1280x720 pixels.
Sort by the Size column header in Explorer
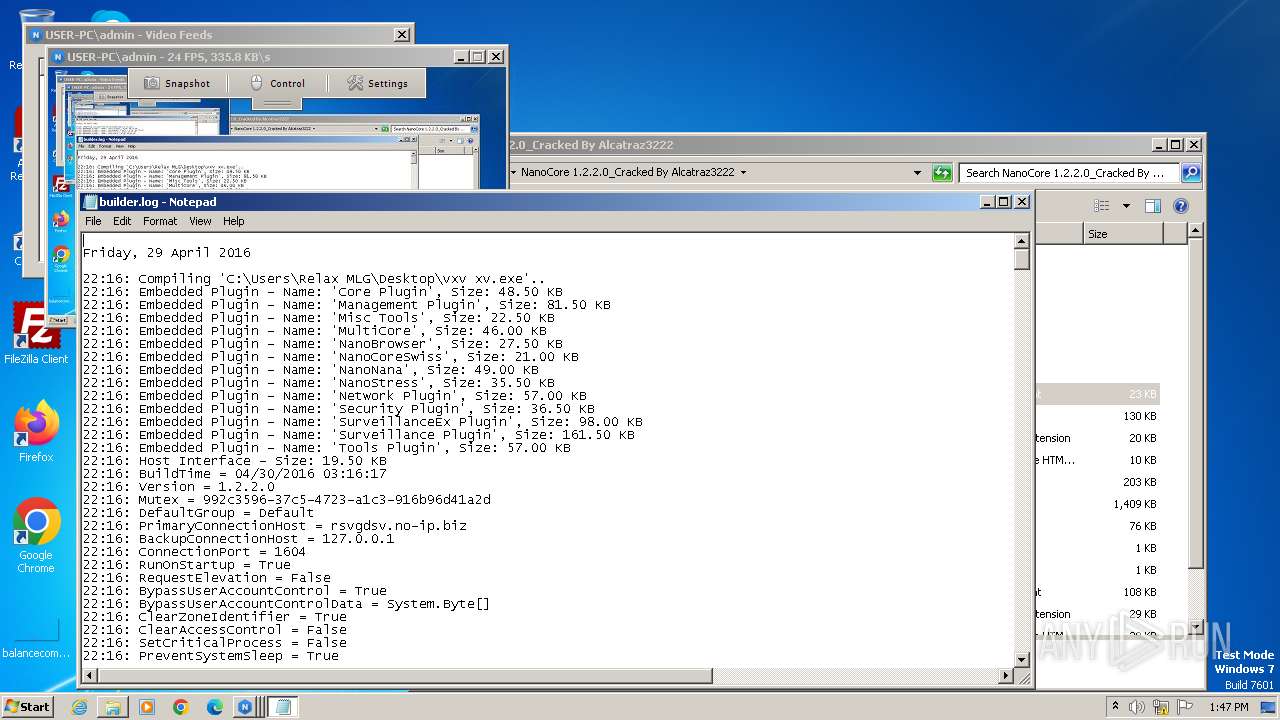1123,234
